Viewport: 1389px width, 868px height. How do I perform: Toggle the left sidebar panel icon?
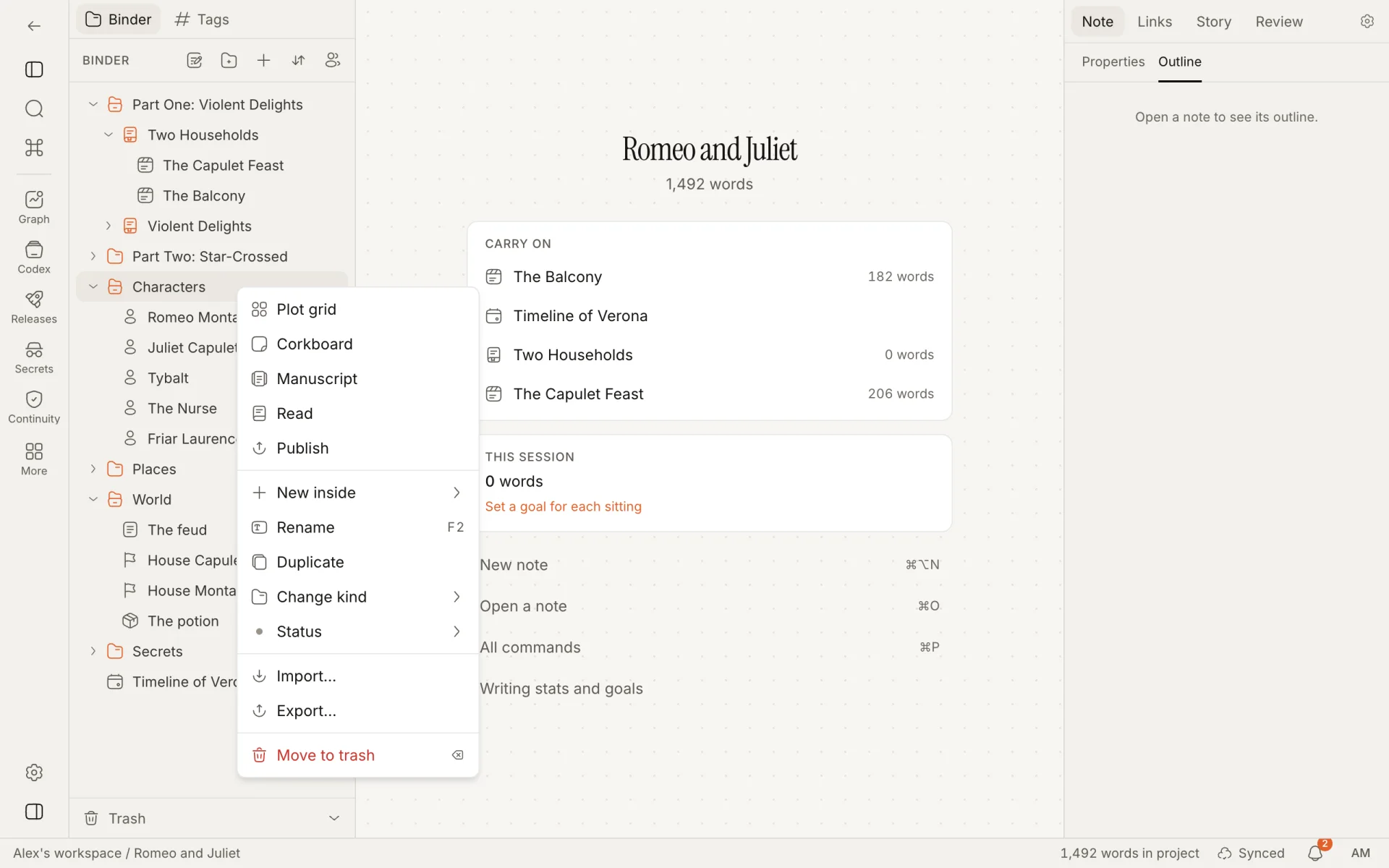34,69
